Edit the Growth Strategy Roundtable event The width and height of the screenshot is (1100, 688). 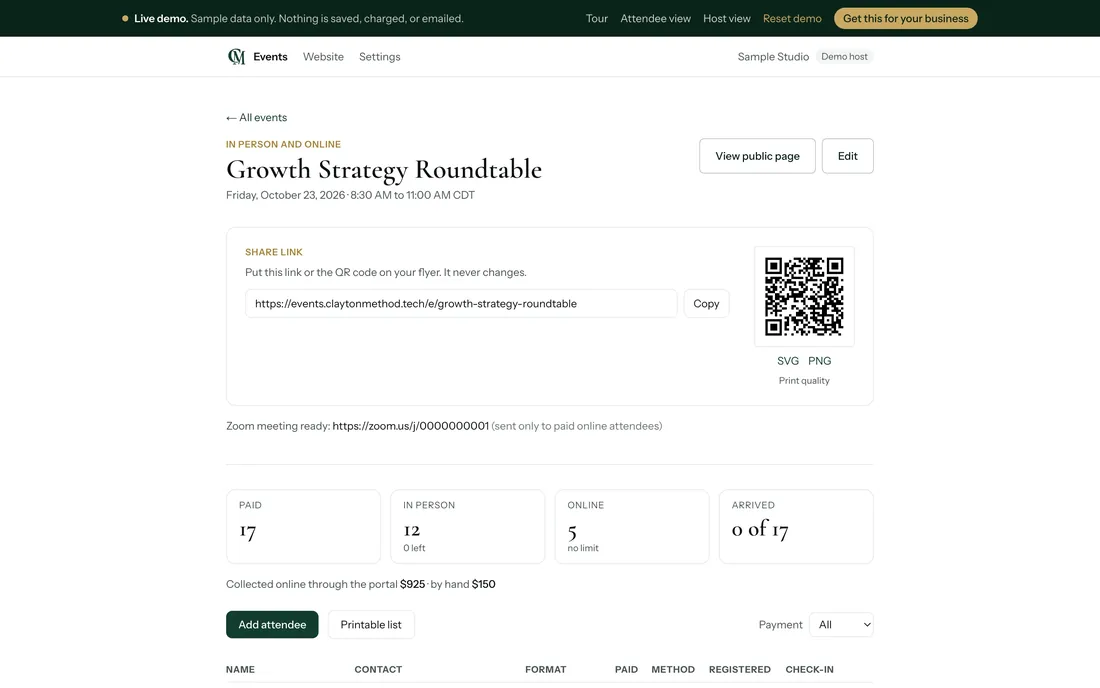coord(847,156)
